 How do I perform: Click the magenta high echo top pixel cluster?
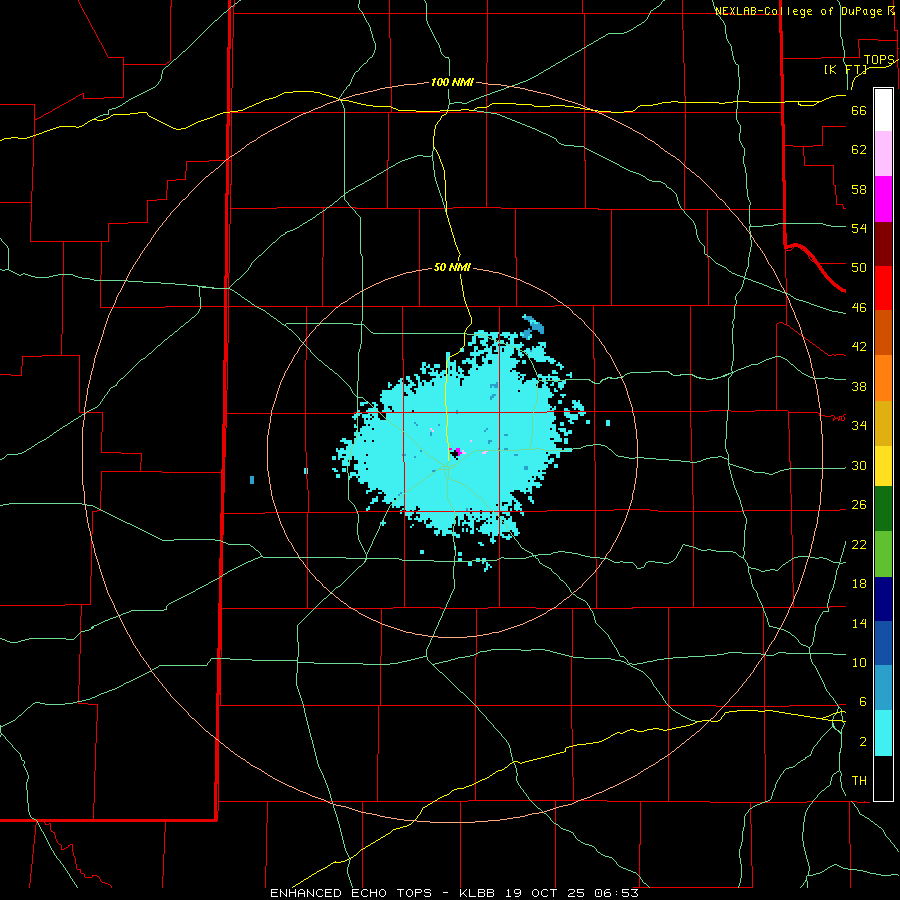(458, 451)
